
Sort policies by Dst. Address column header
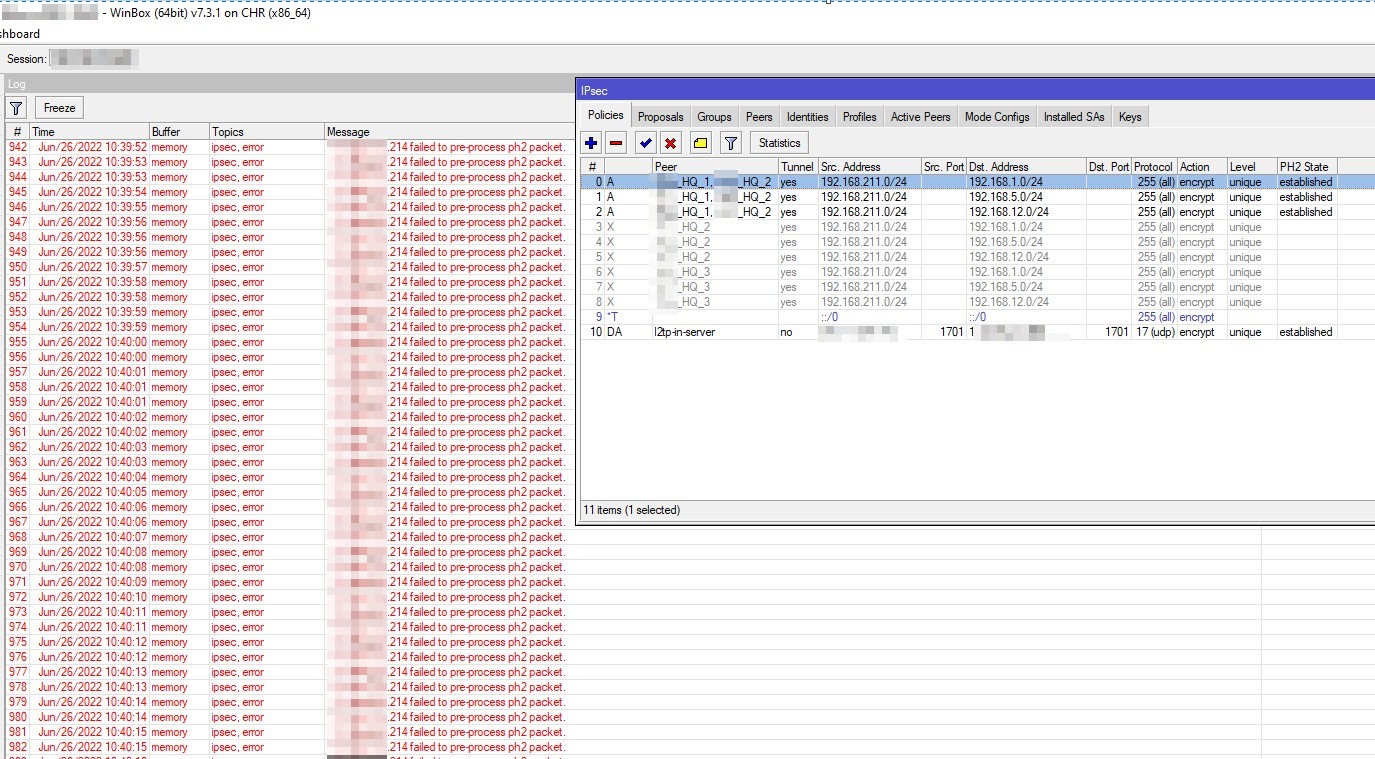point(1026,167)
